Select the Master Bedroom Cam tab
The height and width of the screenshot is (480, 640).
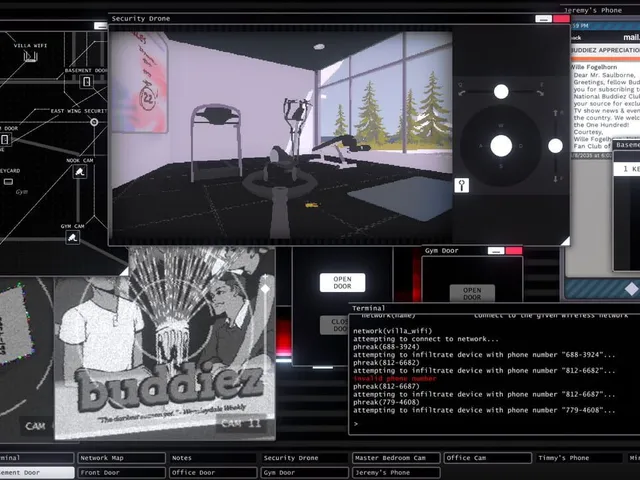pyautogui.click(x=396, y=458)
